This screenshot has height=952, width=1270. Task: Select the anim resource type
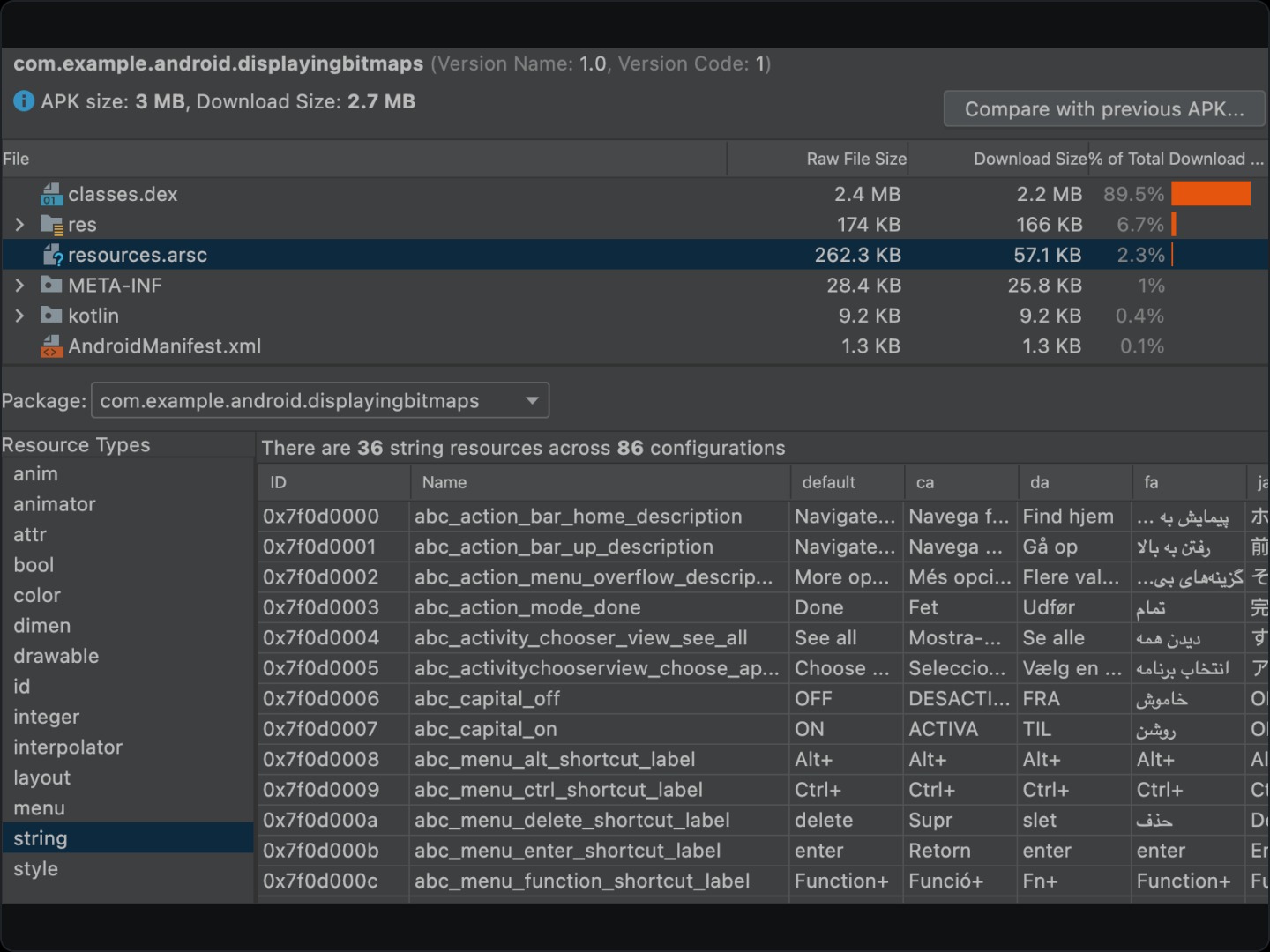click(x=127, y=473)
